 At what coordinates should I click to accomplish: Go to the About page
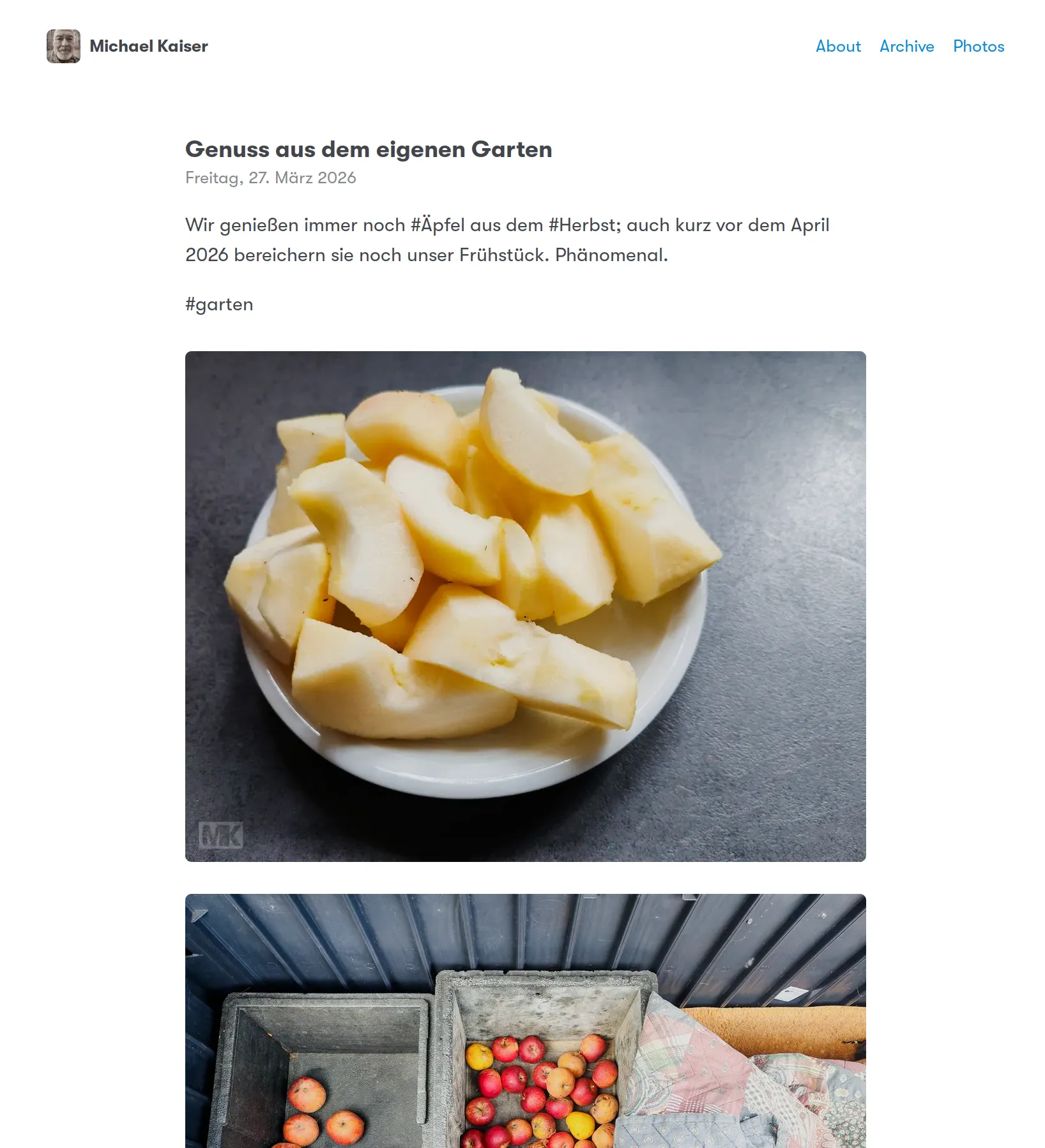(x=838, y=46)
